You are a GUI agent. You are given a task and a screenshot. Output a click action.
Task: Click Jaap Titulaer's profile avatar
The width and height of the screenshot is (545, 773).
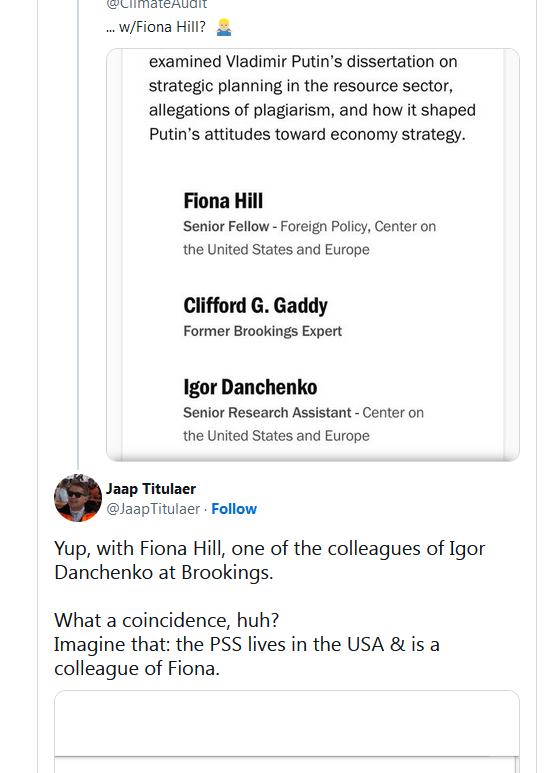click(78, 498)
